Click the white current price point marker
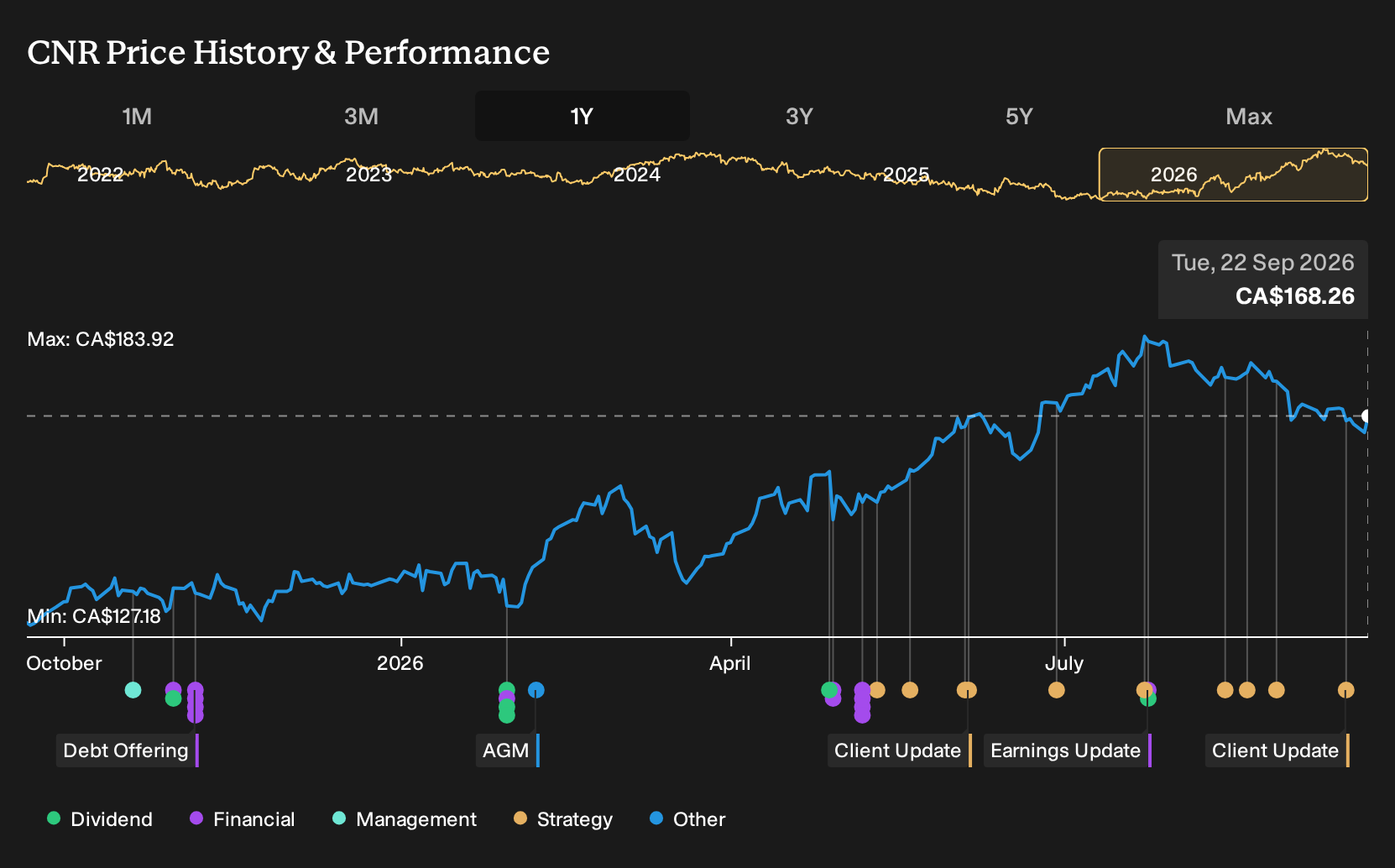1395x868 pixels. [1366, 416]
